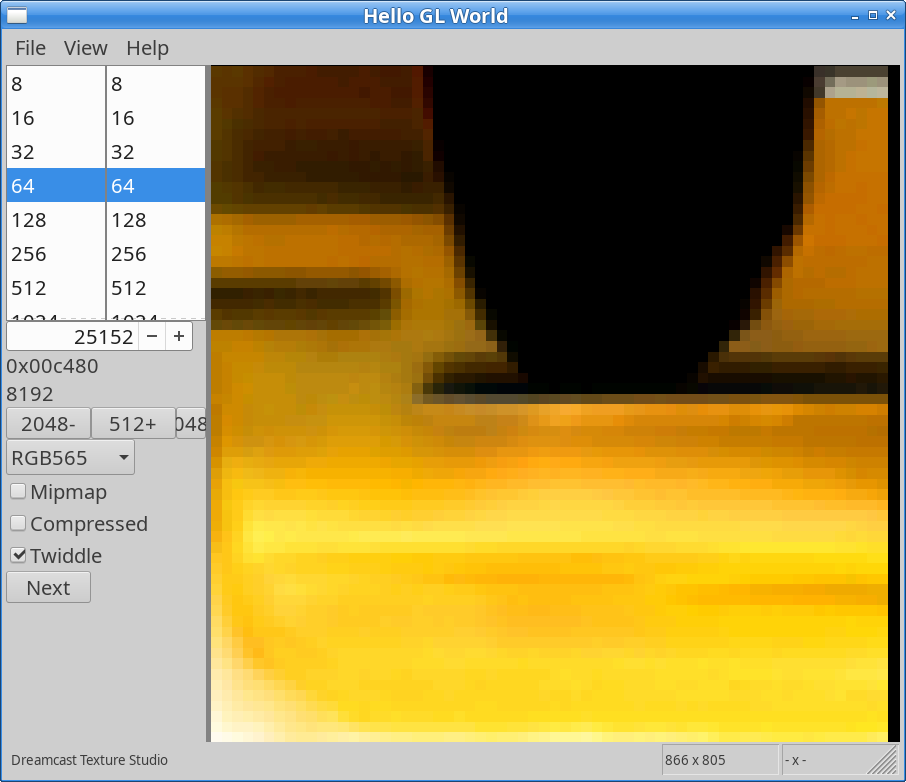Open the File menu

(x=30, y=48)
